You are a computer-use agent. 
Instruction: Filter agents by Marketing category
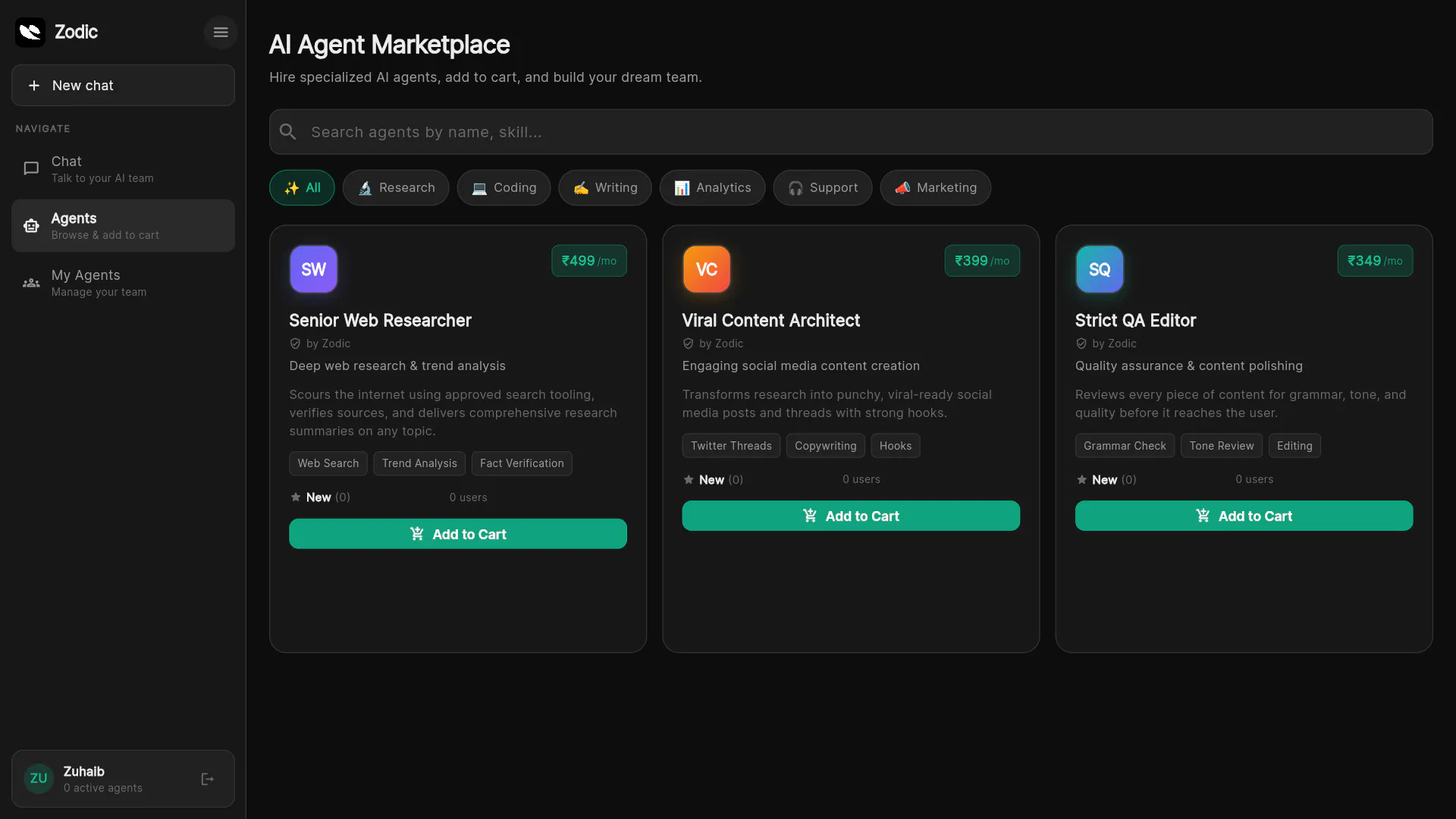pyautogui.click(x=936, y=187)
